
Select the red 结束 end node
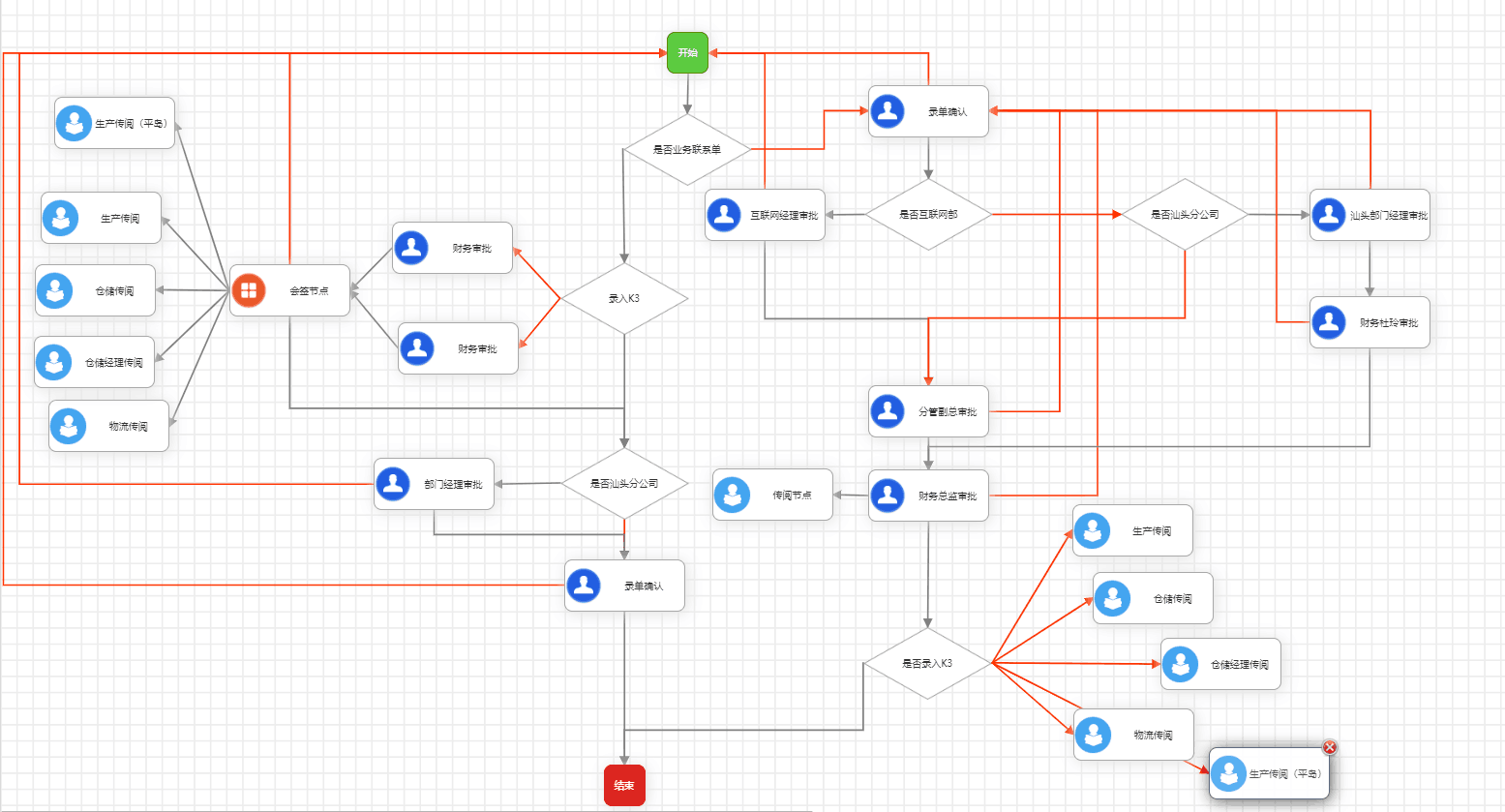coord(624,785)
